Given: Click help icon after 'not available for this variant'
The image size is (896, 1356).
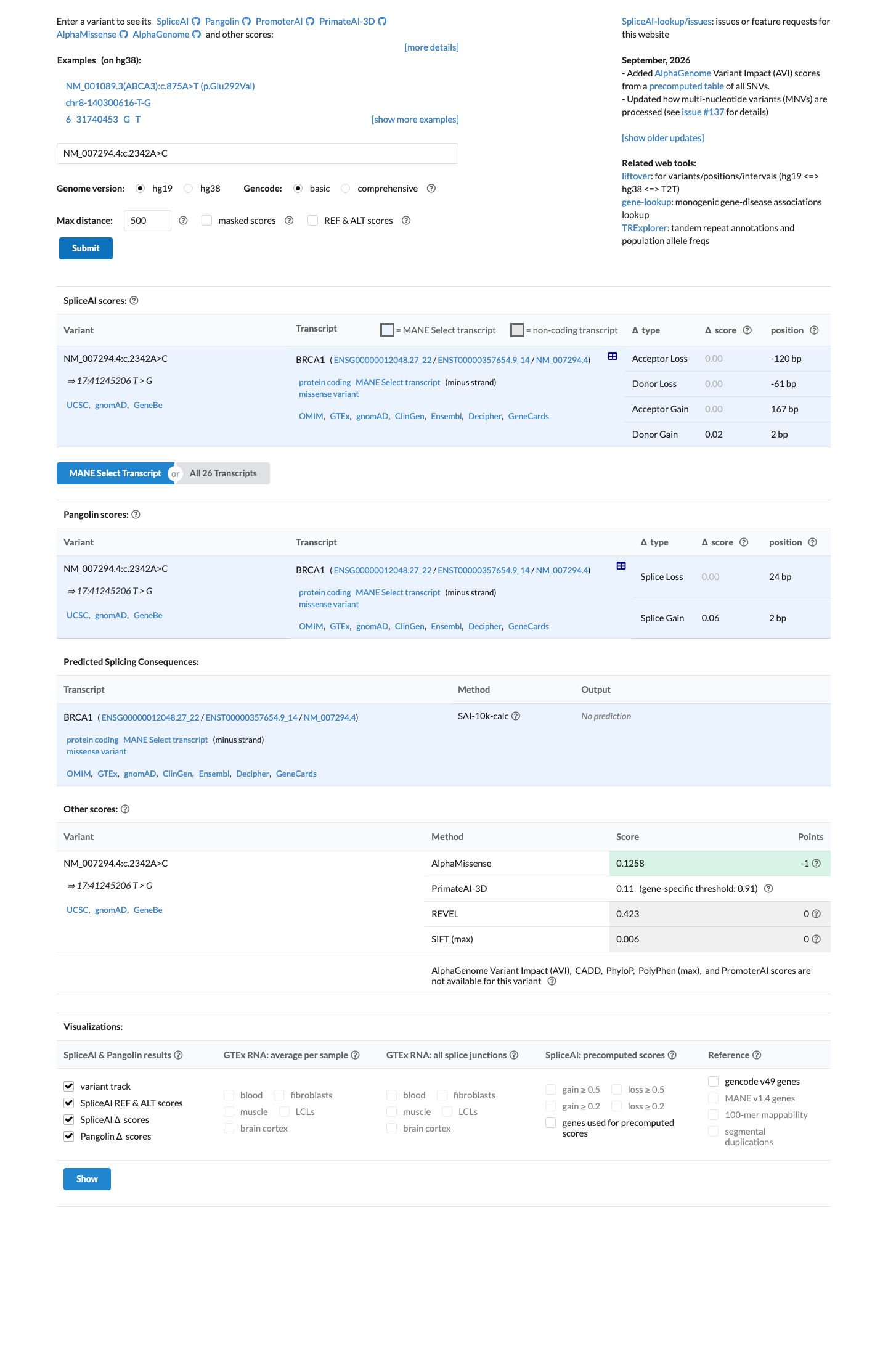Looking at the screenshot, I should pos(552,981).
